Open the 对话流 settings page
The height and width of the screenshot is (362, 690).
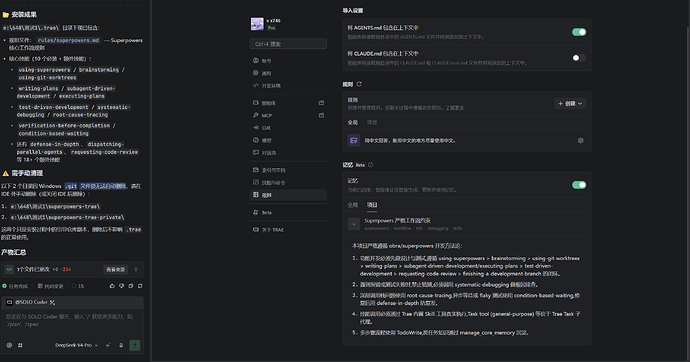click(x=288, y=153)
